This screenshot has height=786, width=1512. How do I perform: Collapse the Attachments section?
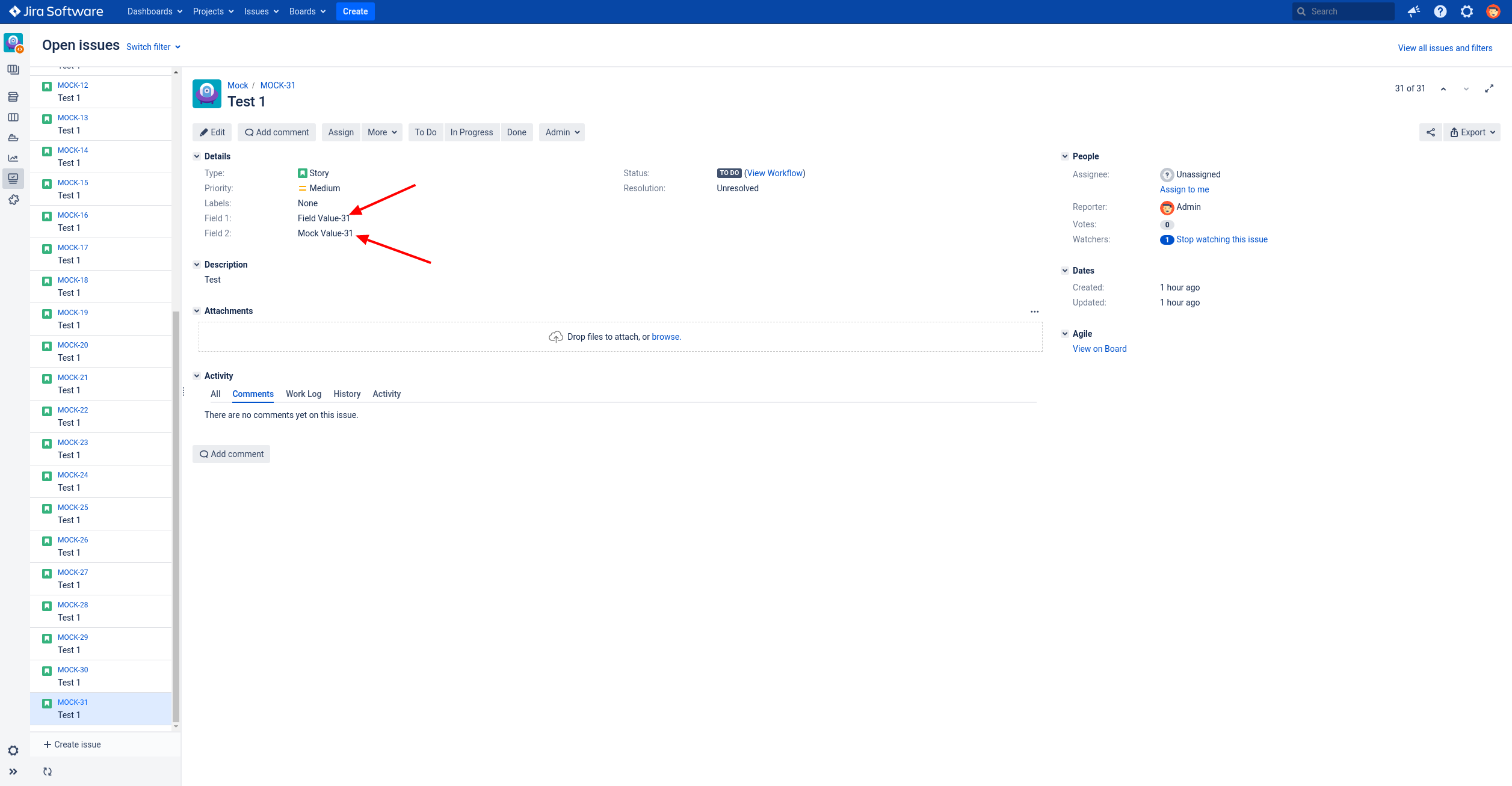197,310
